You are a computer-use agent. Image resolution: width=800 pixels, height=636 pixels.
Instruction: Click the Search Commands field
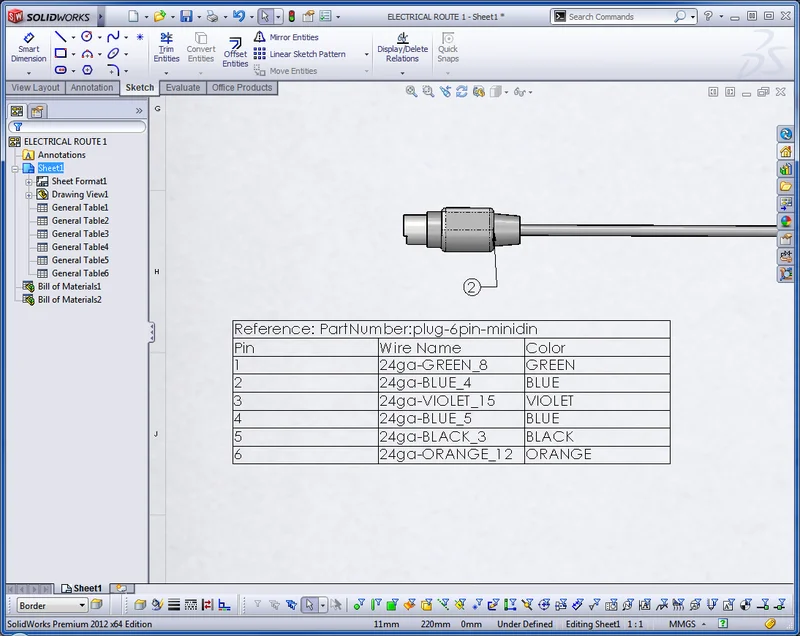[620, 16]
